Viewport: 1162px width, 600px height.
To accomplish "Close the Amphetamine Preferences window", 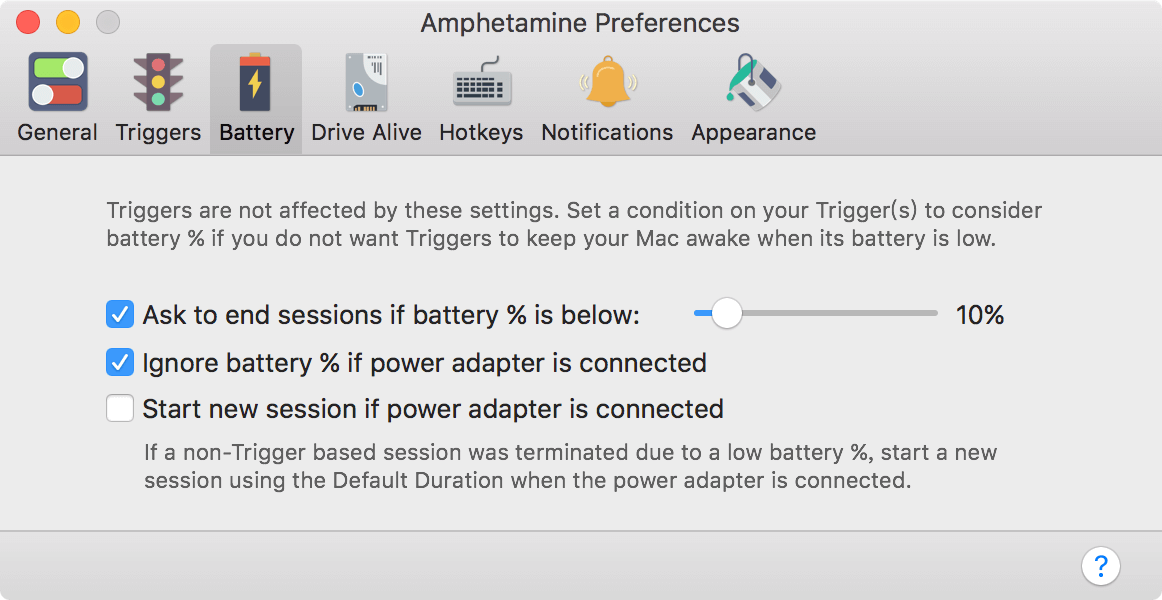I will pos(28,22).
